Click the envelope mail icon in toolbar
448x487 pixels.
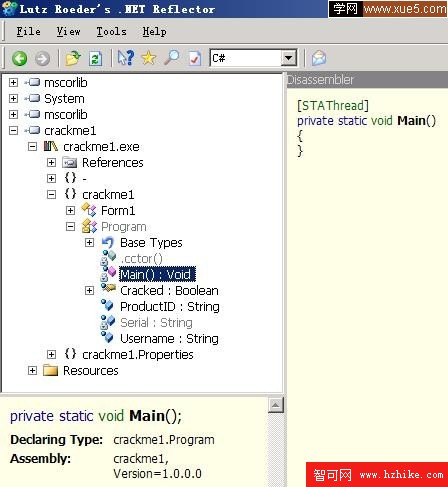[319, 58]
